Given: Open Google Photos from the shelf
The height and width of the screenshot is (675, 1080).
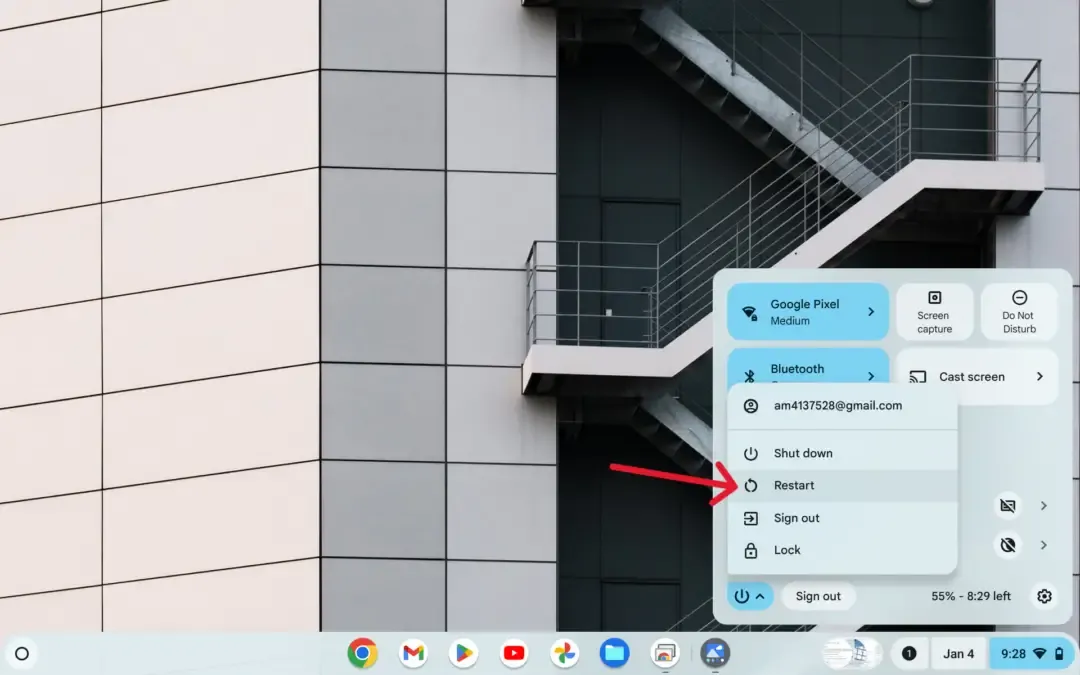Looking at the screenshot, I should point(564,653).
